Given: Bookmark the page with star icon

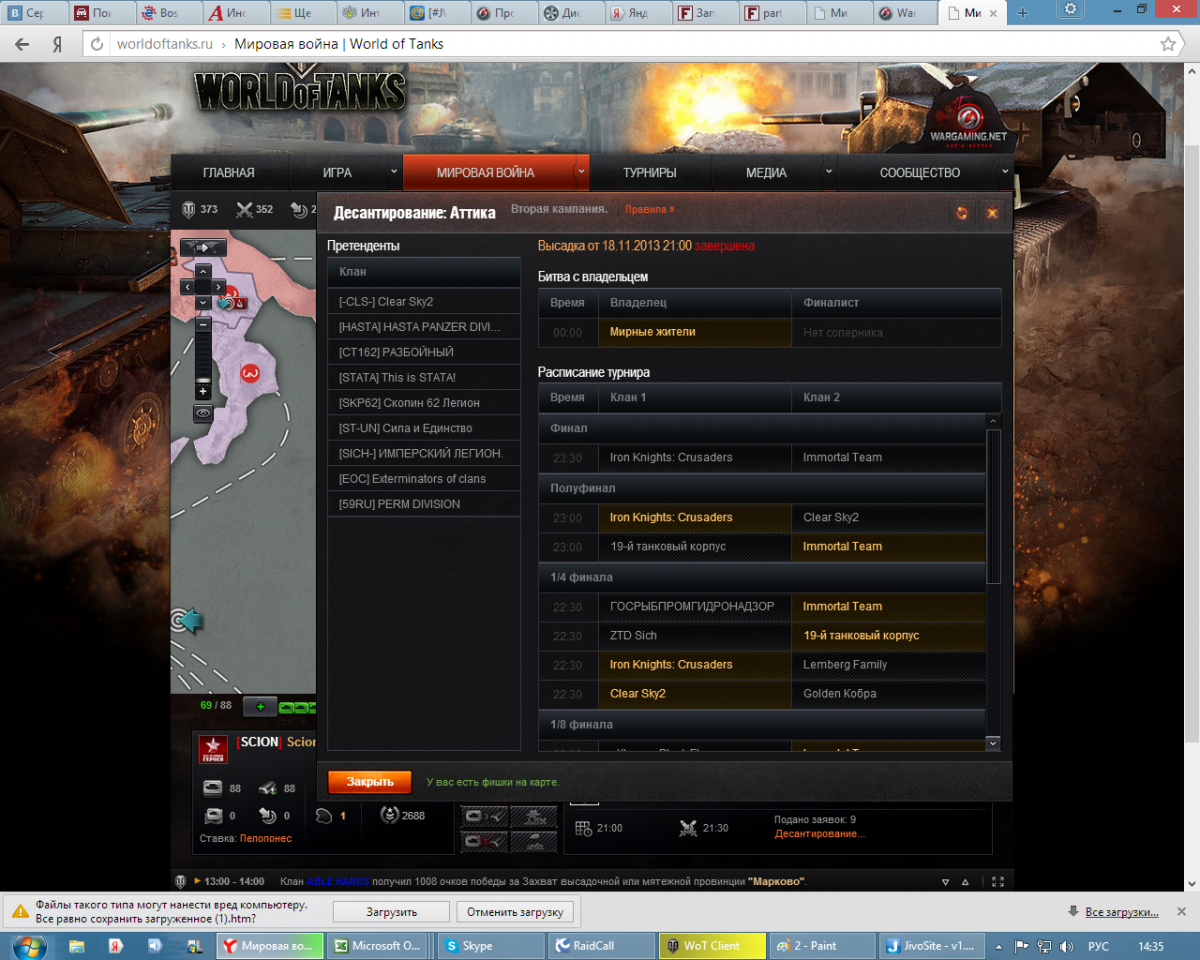Looking at the screenshot, I should (x=1167, y=44).
